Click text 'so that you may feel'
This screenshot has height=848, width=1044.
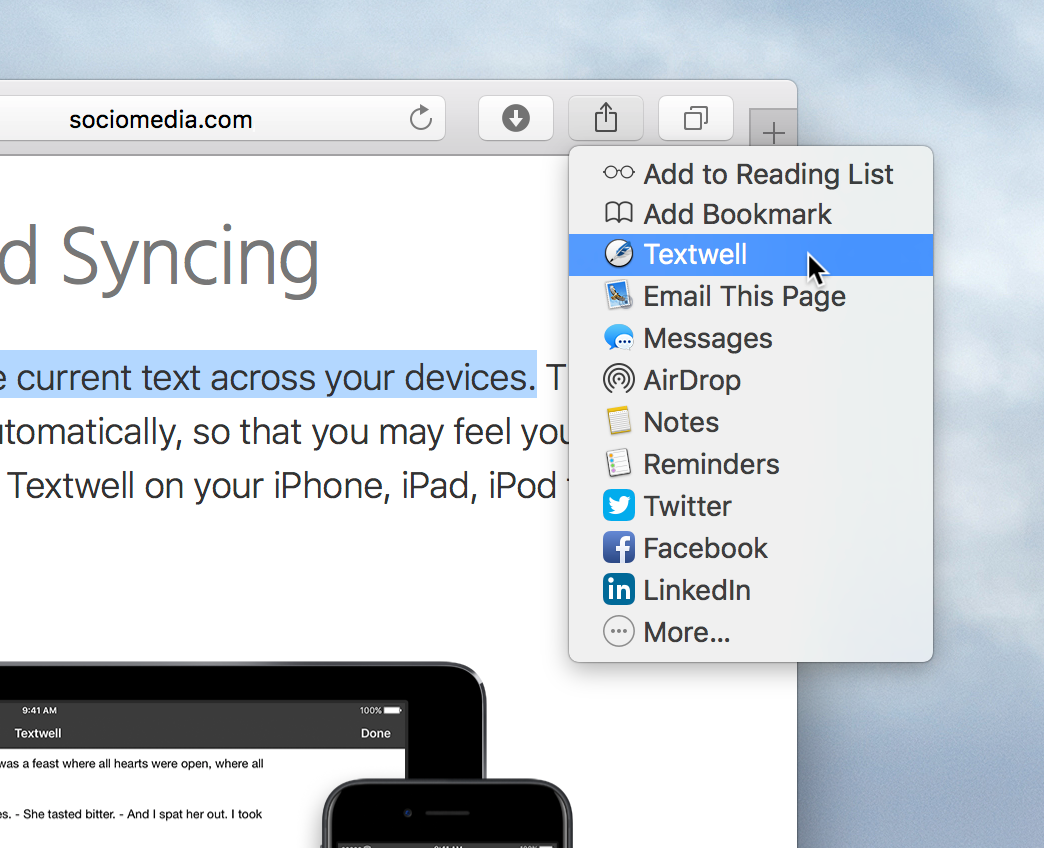[352, 432]
